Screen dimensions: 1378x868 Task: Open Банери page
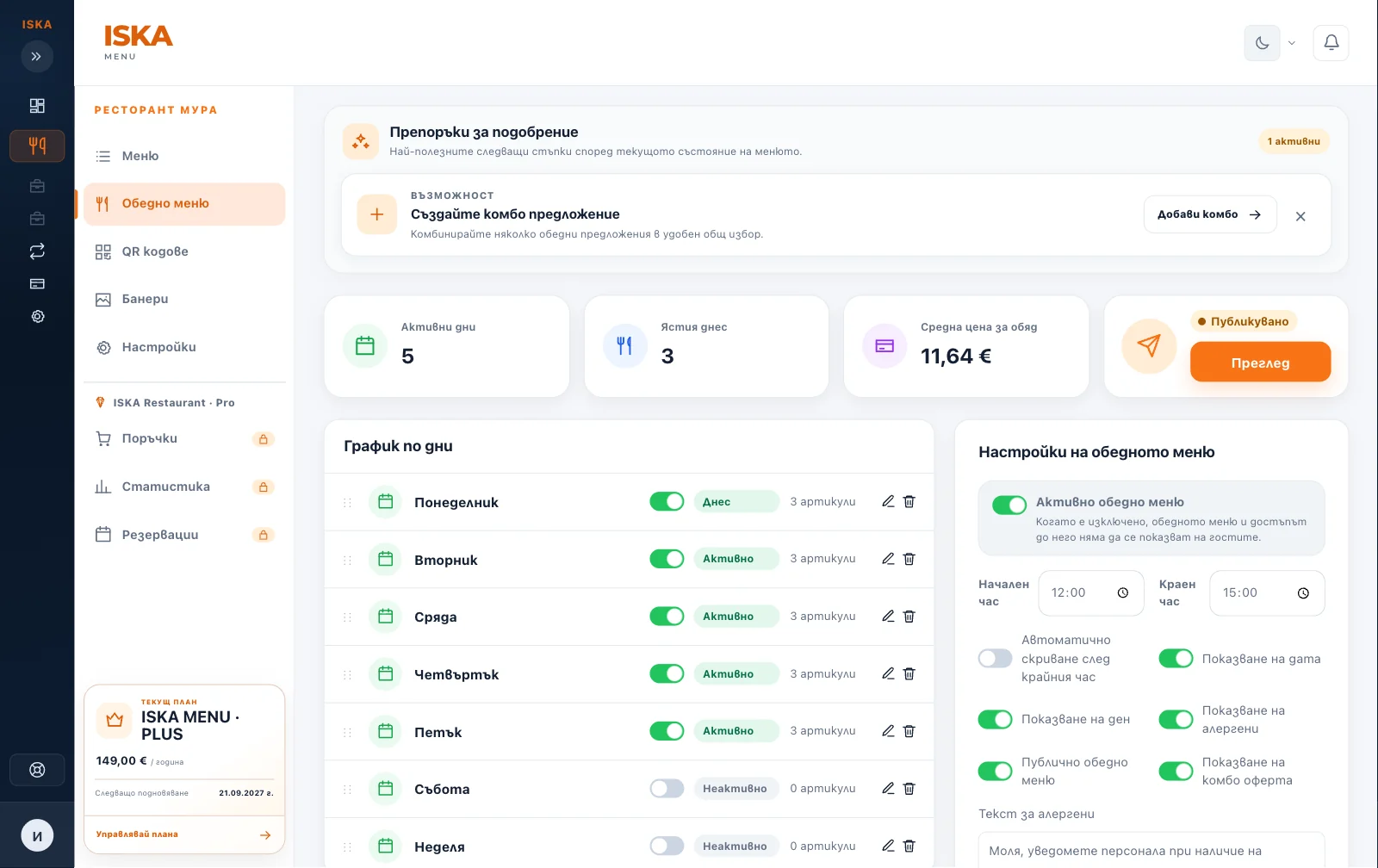point(184,300)
